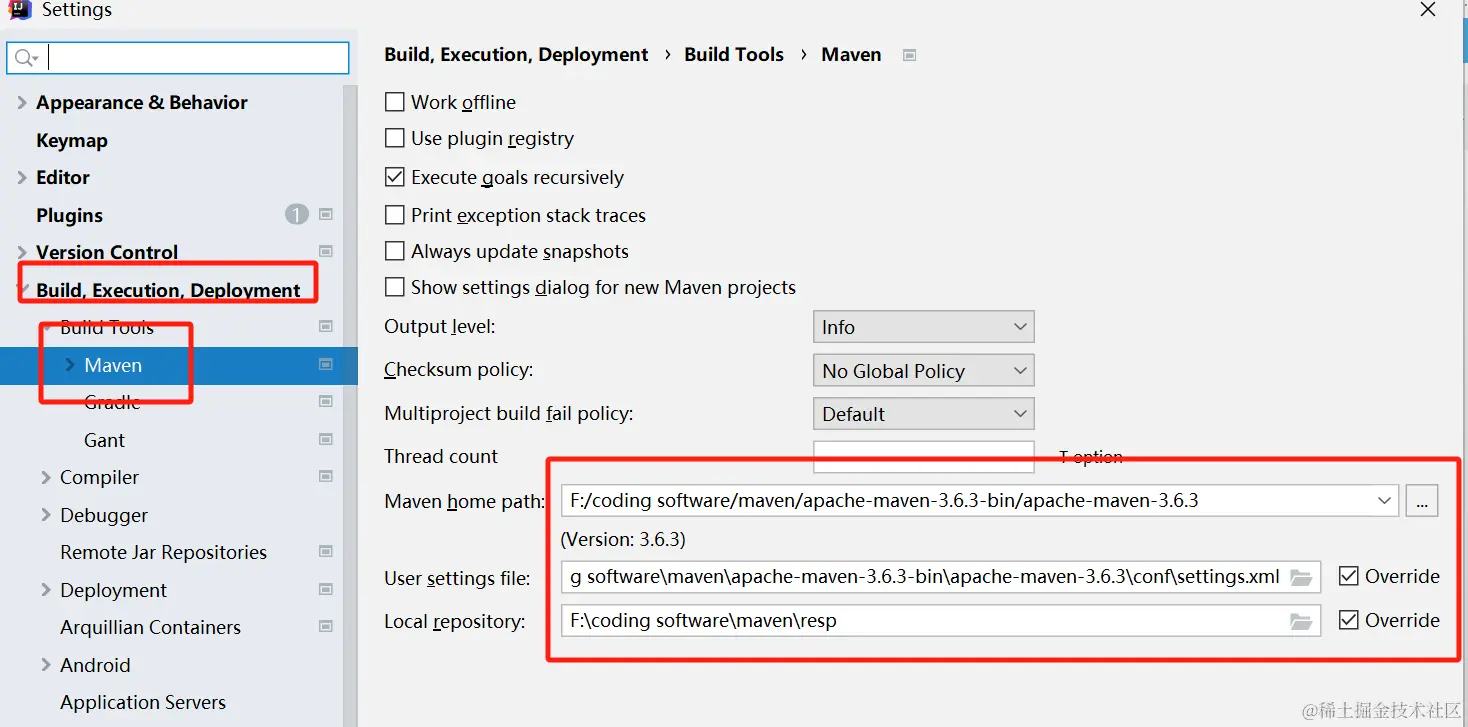Click project settings icon beside Compiler
This screenshot has height=727, width=1468.
click(325, 476)
